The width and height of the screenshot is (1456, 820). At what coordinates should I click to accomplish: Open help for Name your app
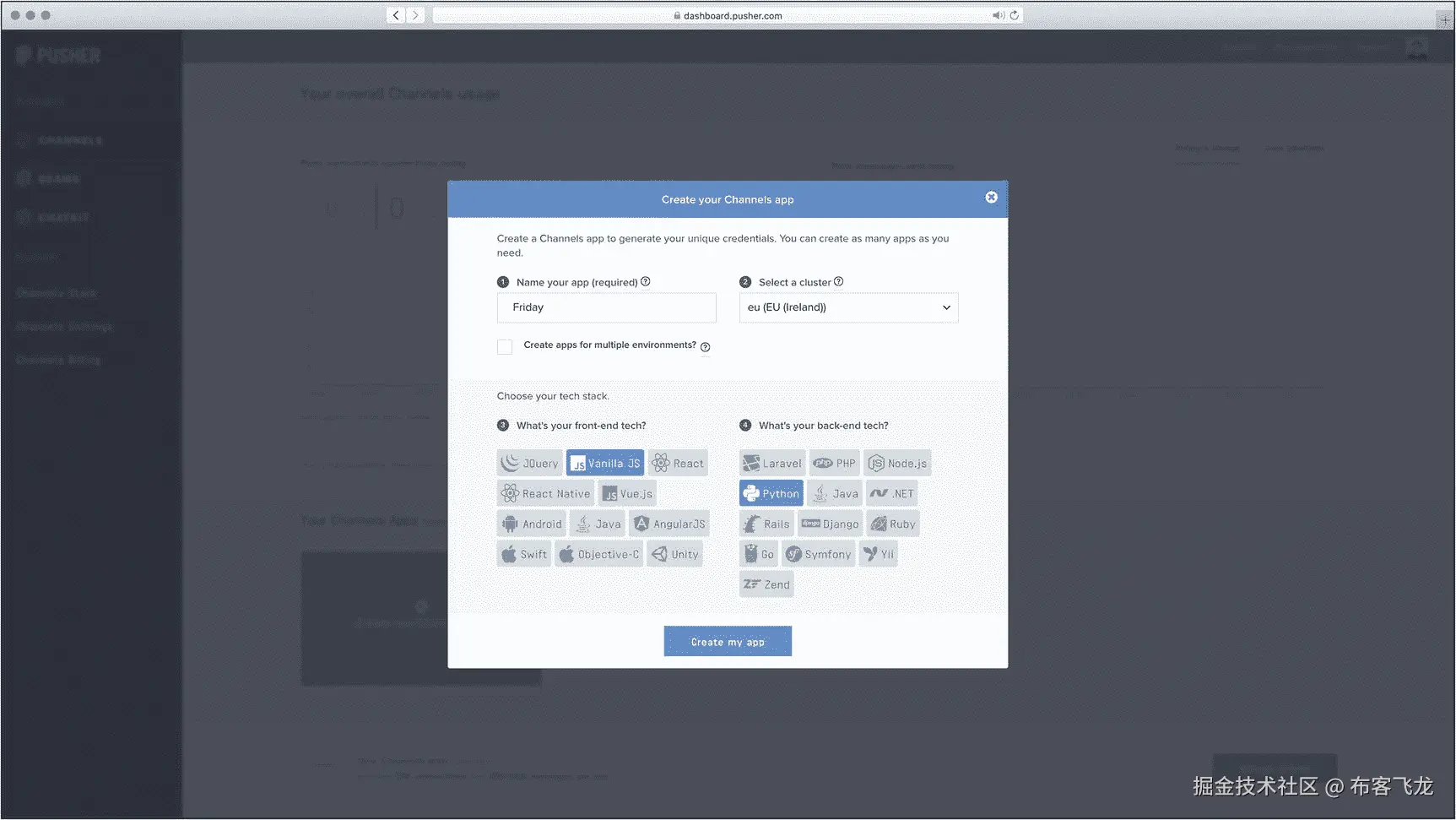[x=646, y=282]
